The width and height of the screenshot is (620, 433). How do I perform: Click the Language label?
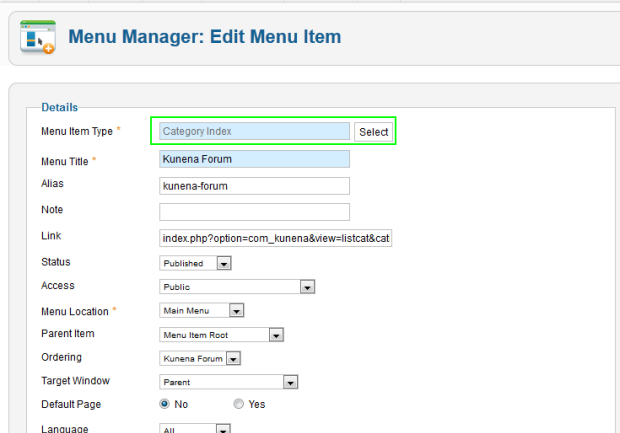click(65, 429)
